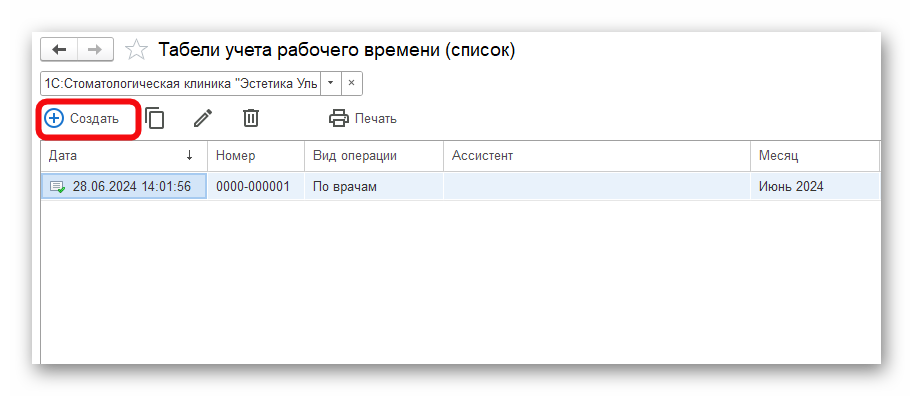Click the organization field "1С:Стоматологическая клиника"
Viewport: 913px width, 396px height.
click(x=181, y=83)
